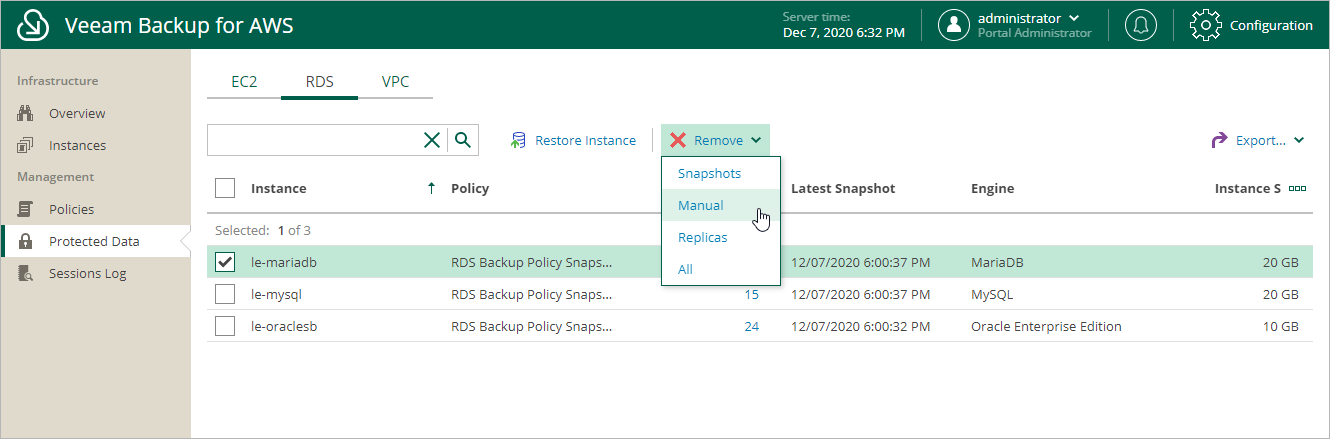Sort by the Instance column header

pos(279,188)
